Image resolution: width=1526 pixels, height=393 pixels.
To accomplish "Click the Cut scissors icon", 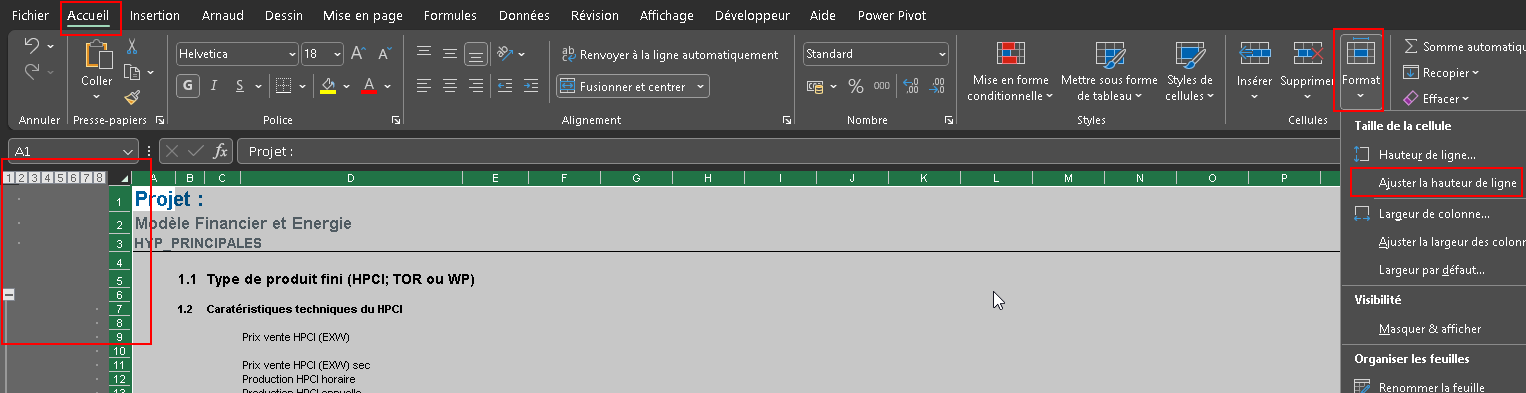I will tap(131, 47).
